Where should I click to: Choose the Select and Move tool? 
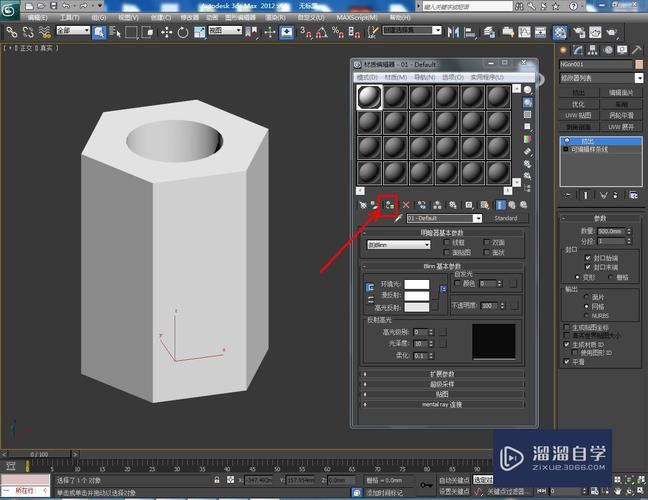click(167, 32)
